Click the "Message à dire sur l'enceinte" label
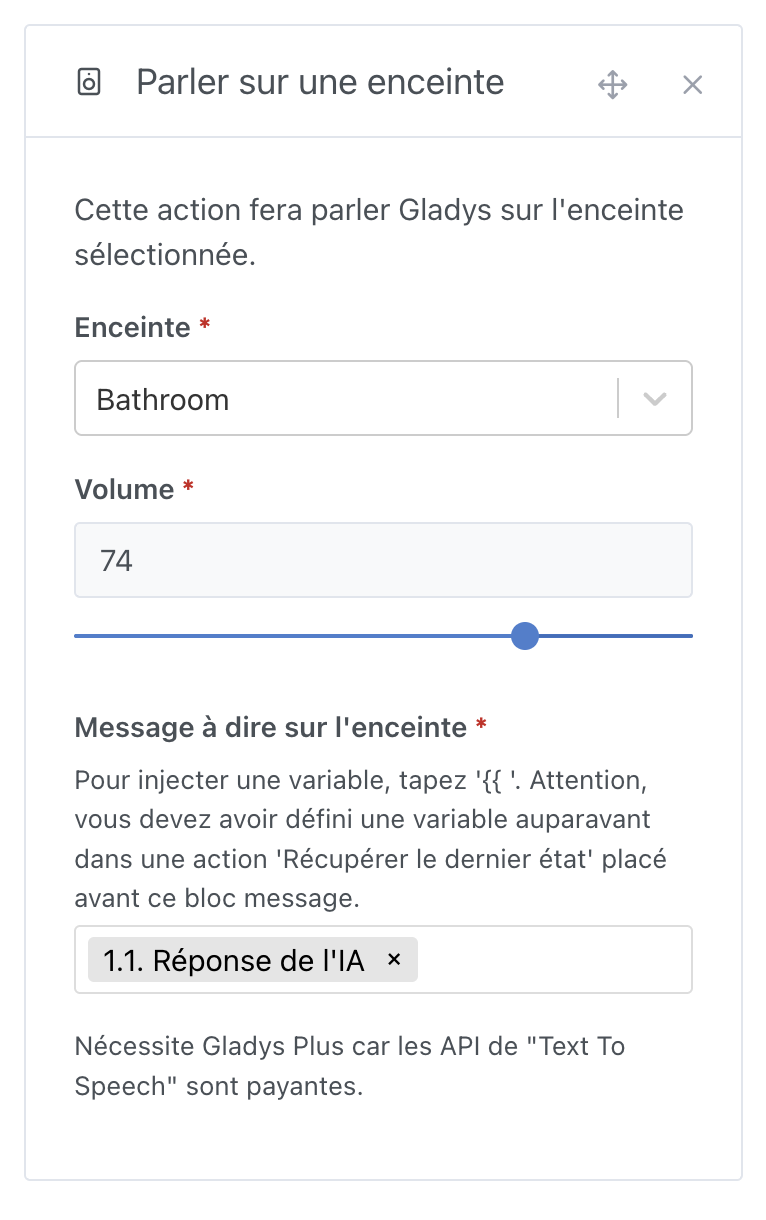This screenshot has height=1220, width=766. tap(270, 727)
